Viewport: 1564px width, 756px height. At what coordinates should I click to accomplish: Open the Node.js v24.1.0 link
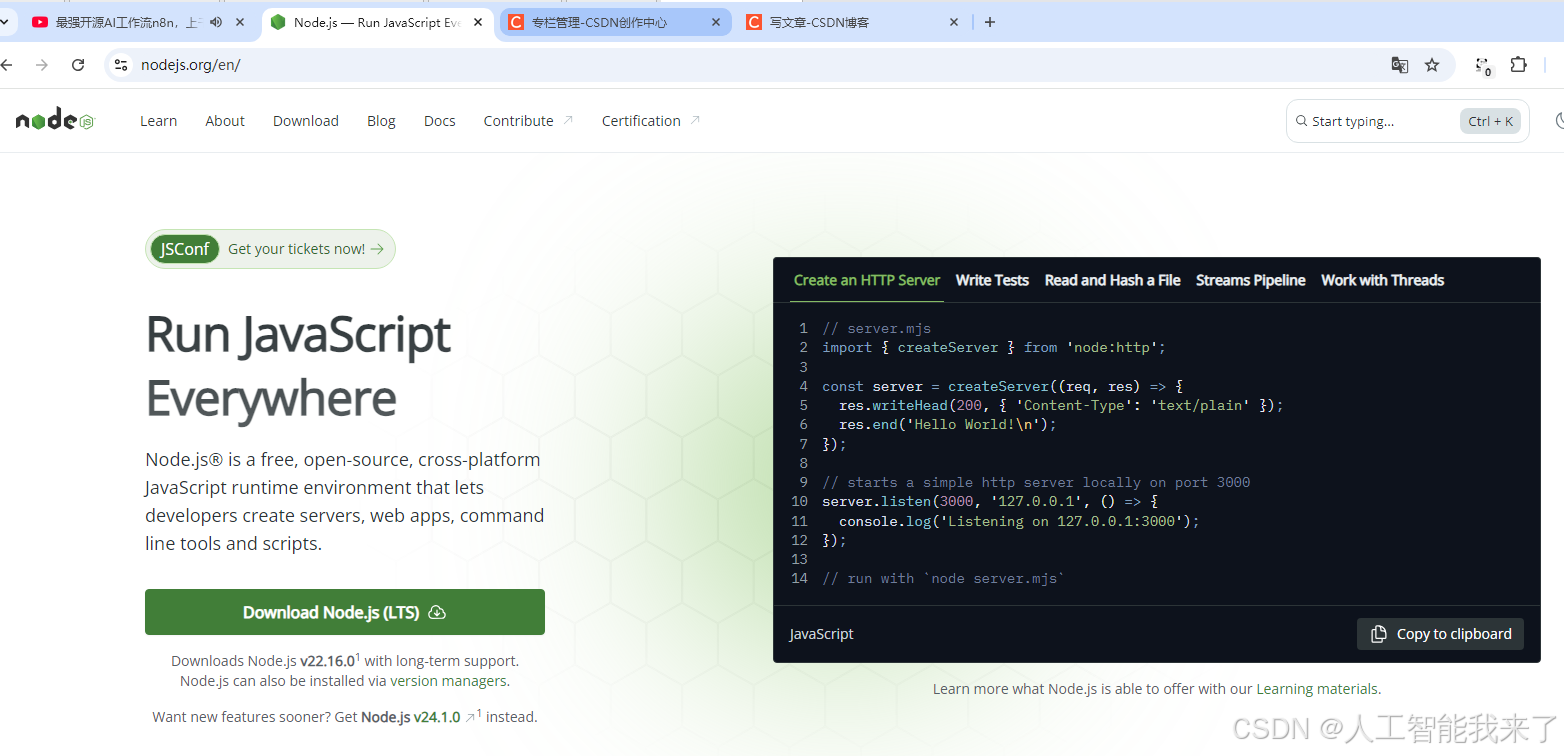pos(411,717)
